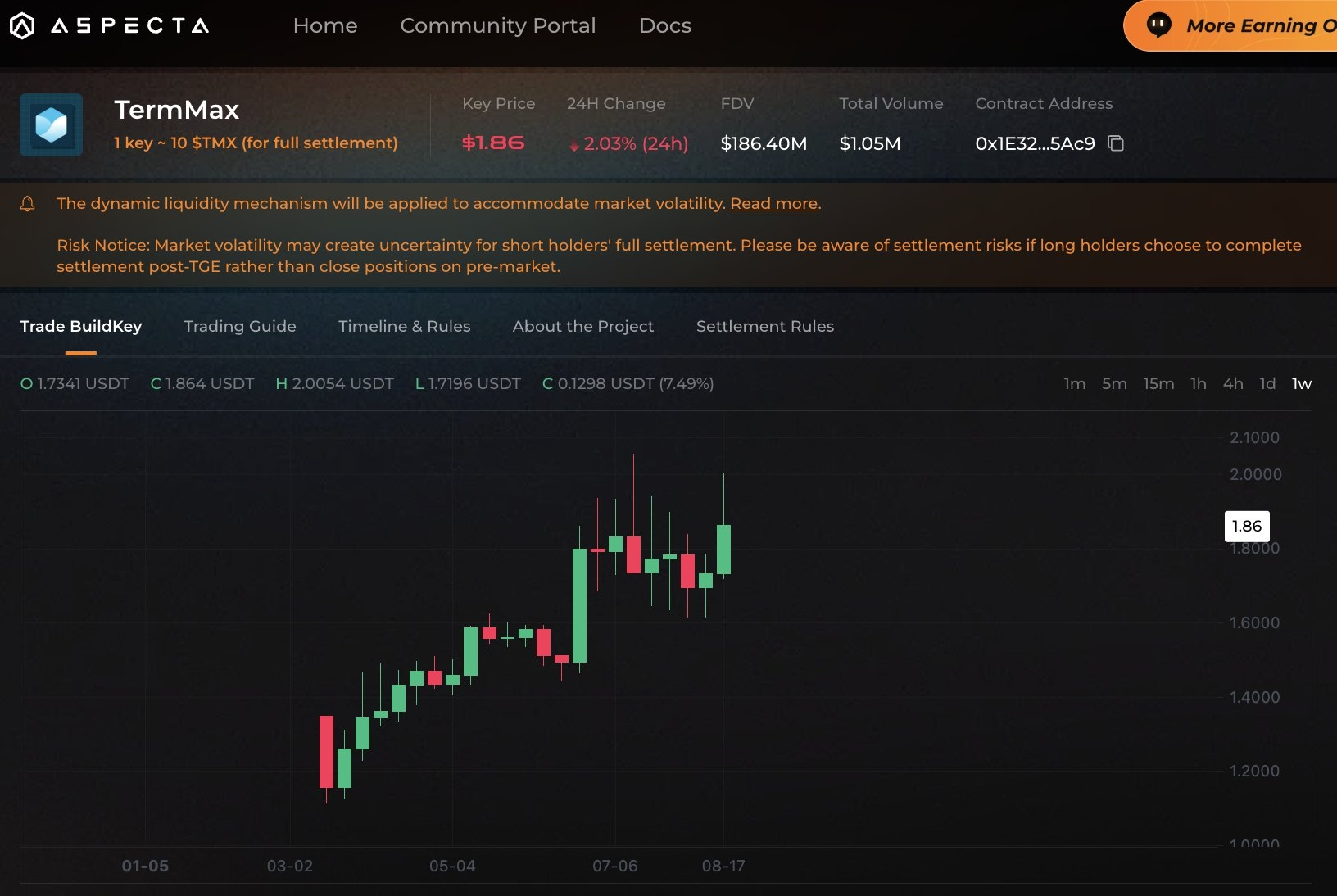Click the 24H Change column label
The width and height of the screenshot is (1337, 896).
[x=616, y=103]
